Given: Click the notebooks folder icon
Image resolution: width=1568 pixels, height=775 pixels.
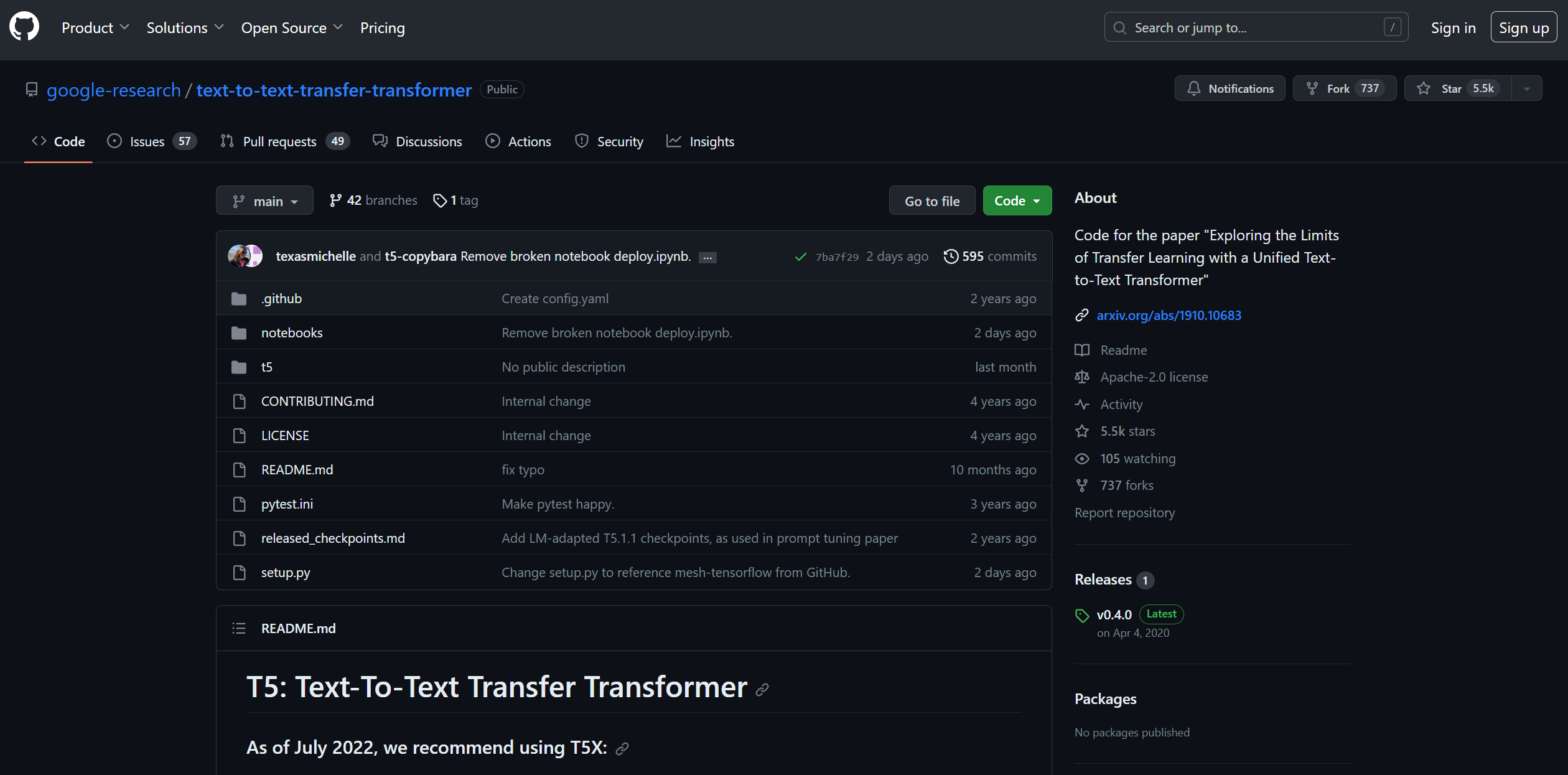Looking at the screenshot, I should (239, 333).
